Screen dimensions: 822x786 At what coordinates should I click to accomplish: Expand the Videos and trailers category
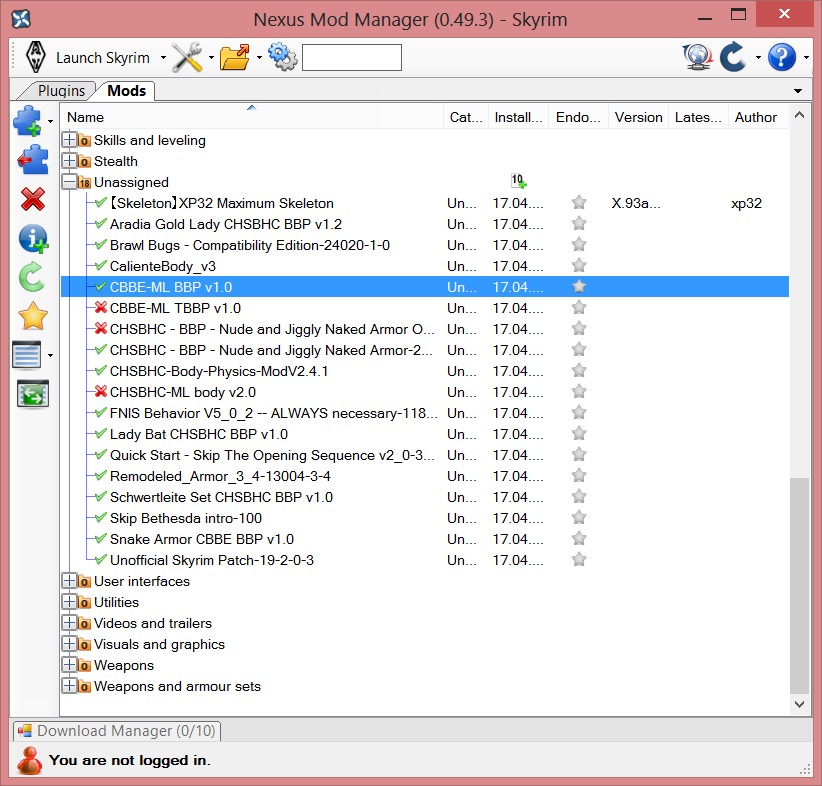click(x=69, y=623)
